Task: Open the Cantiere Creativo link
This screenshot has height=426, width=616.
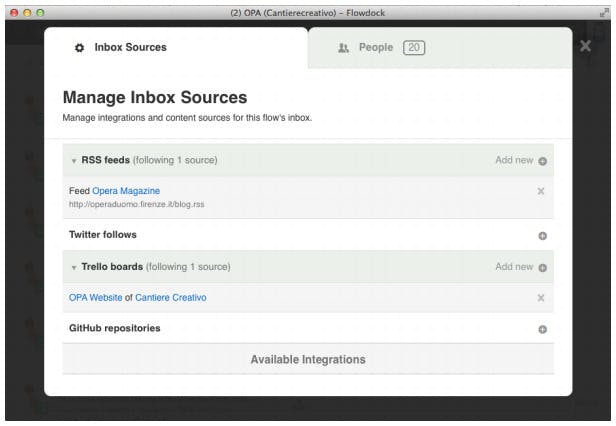Action: coord(171,298)
